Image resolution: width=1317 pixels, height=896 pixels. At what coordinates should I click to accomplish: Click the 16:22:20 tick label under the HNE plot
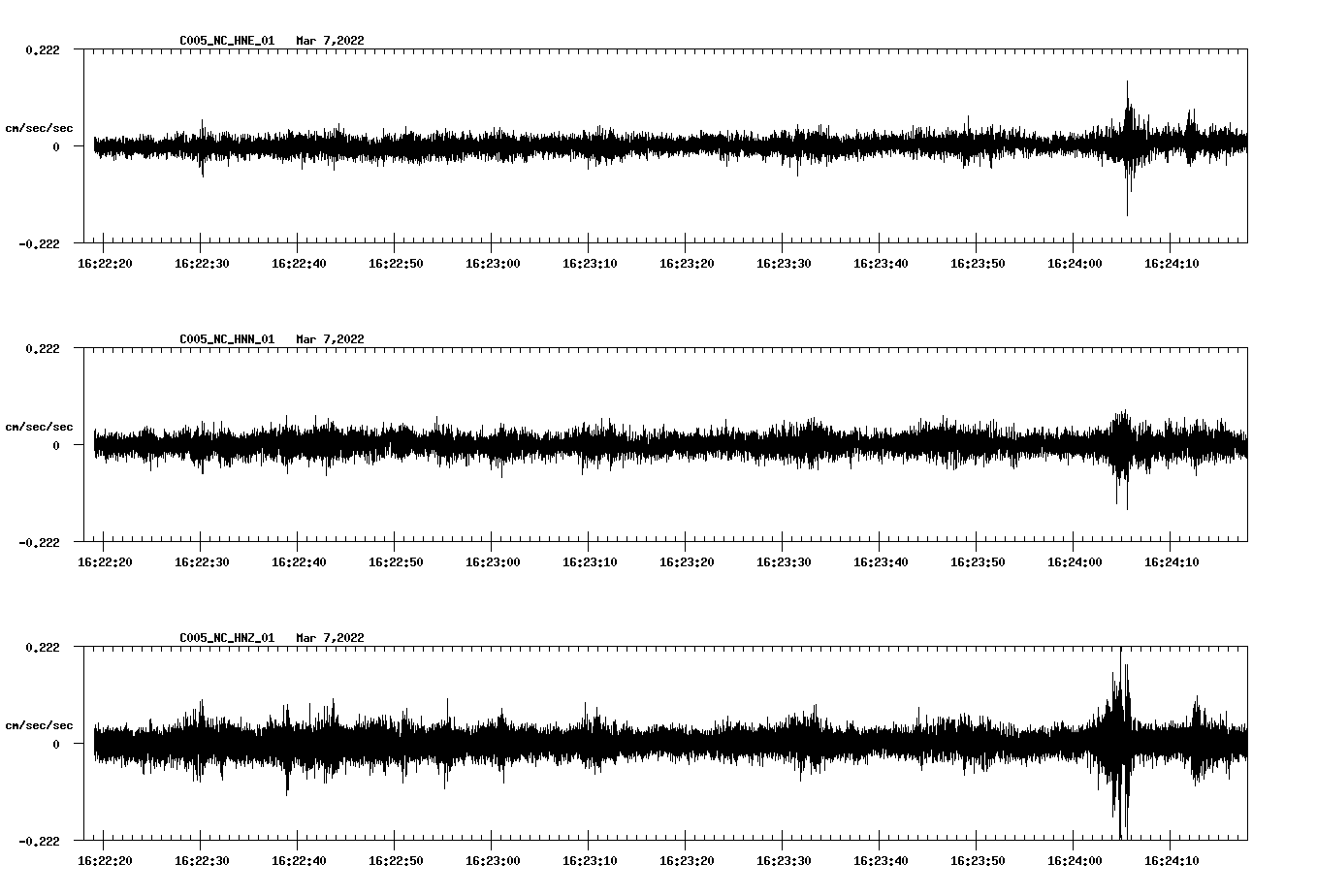coord(105,263)
